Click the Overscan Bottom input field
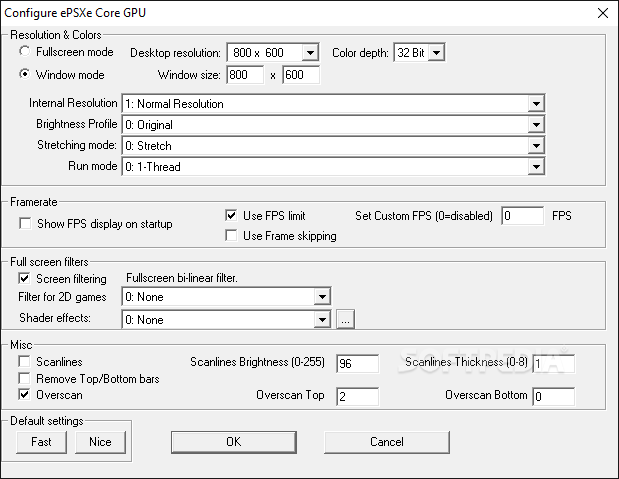Screen dimensions: 619x479 coord(553,396)
